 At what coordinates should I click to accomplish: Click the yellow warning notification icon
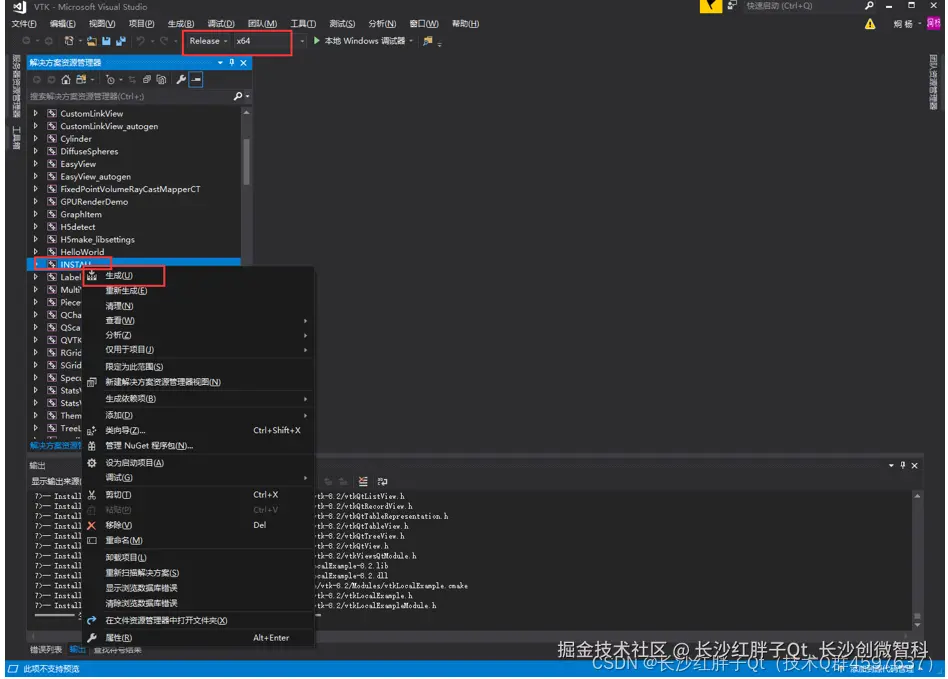(x=870, y=24)
